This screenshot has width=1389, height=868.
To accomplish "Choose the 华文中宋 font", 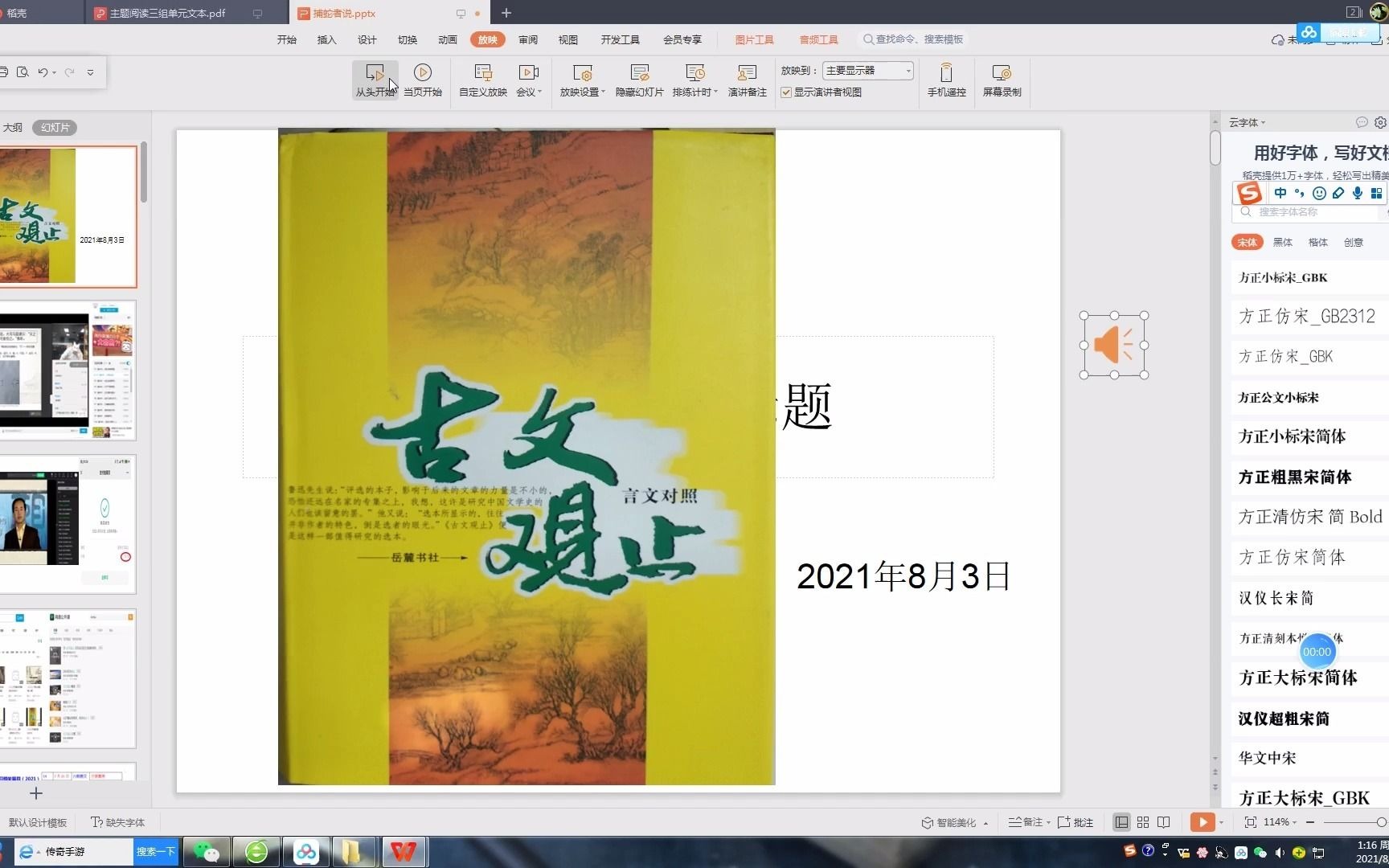I will [x=1309, y=758].
